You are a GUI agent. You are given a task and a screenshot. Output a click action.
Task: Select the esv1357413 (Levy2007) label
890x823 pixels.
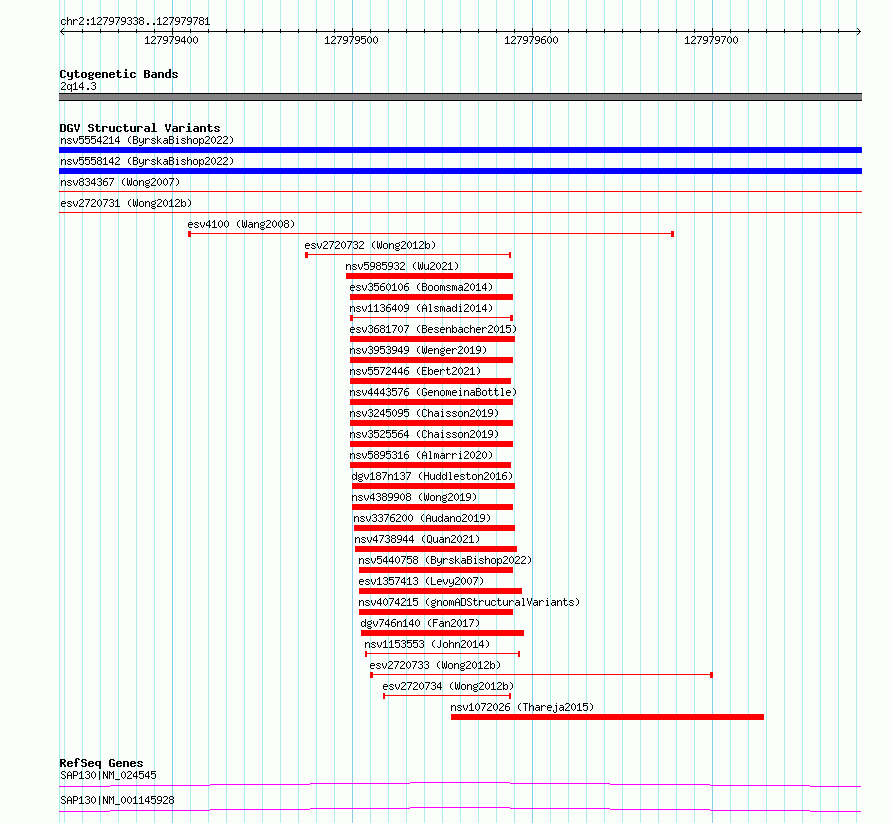(421, 581)
